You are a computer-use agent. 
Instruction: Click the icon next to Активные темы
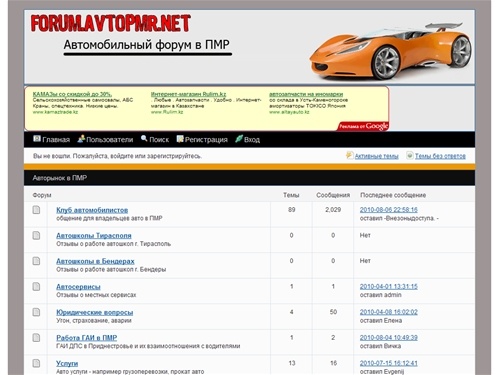[x=349, y=155]
